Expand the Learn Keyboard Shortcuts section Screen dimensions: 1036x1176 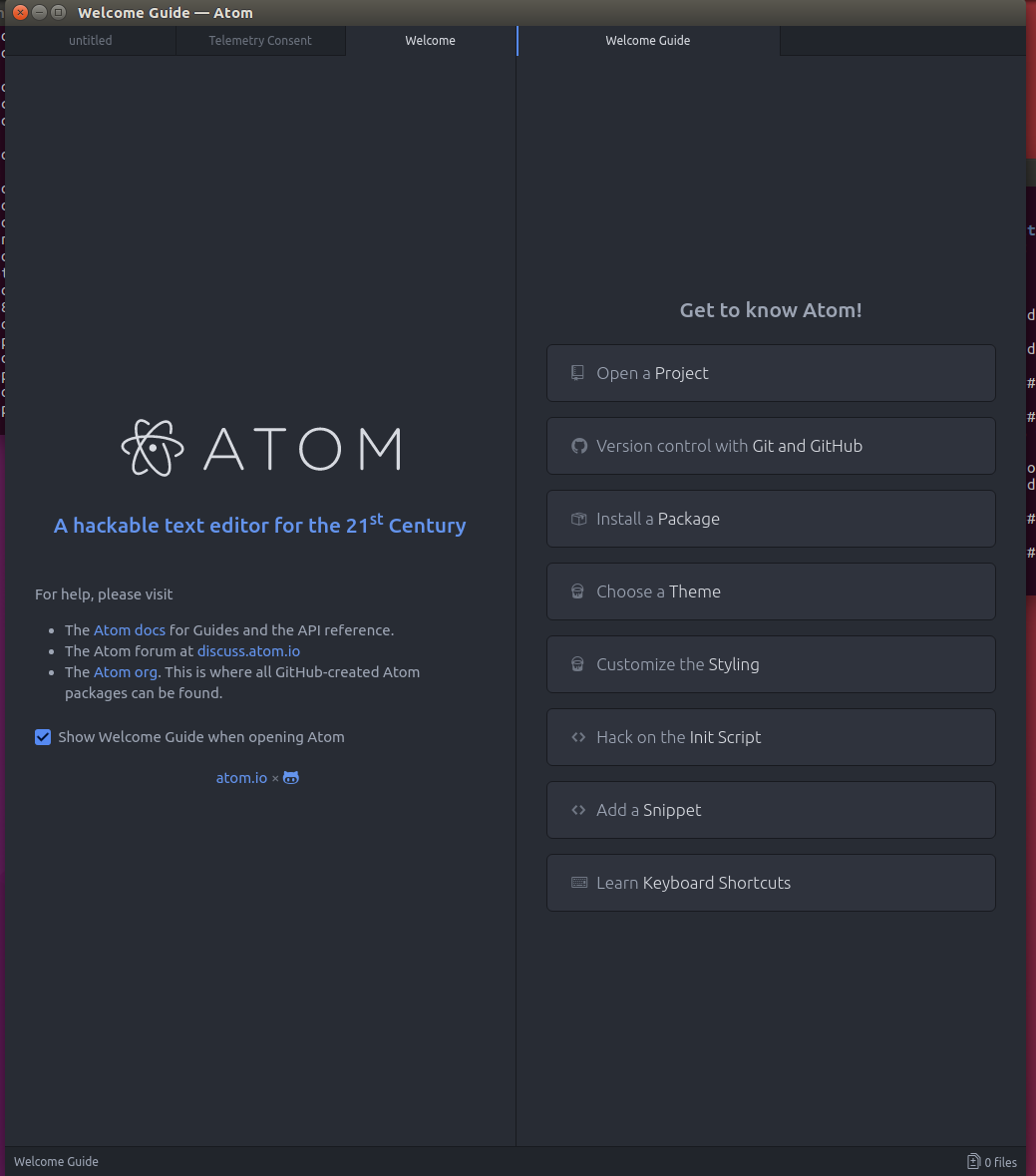click(x=771, y=882)
